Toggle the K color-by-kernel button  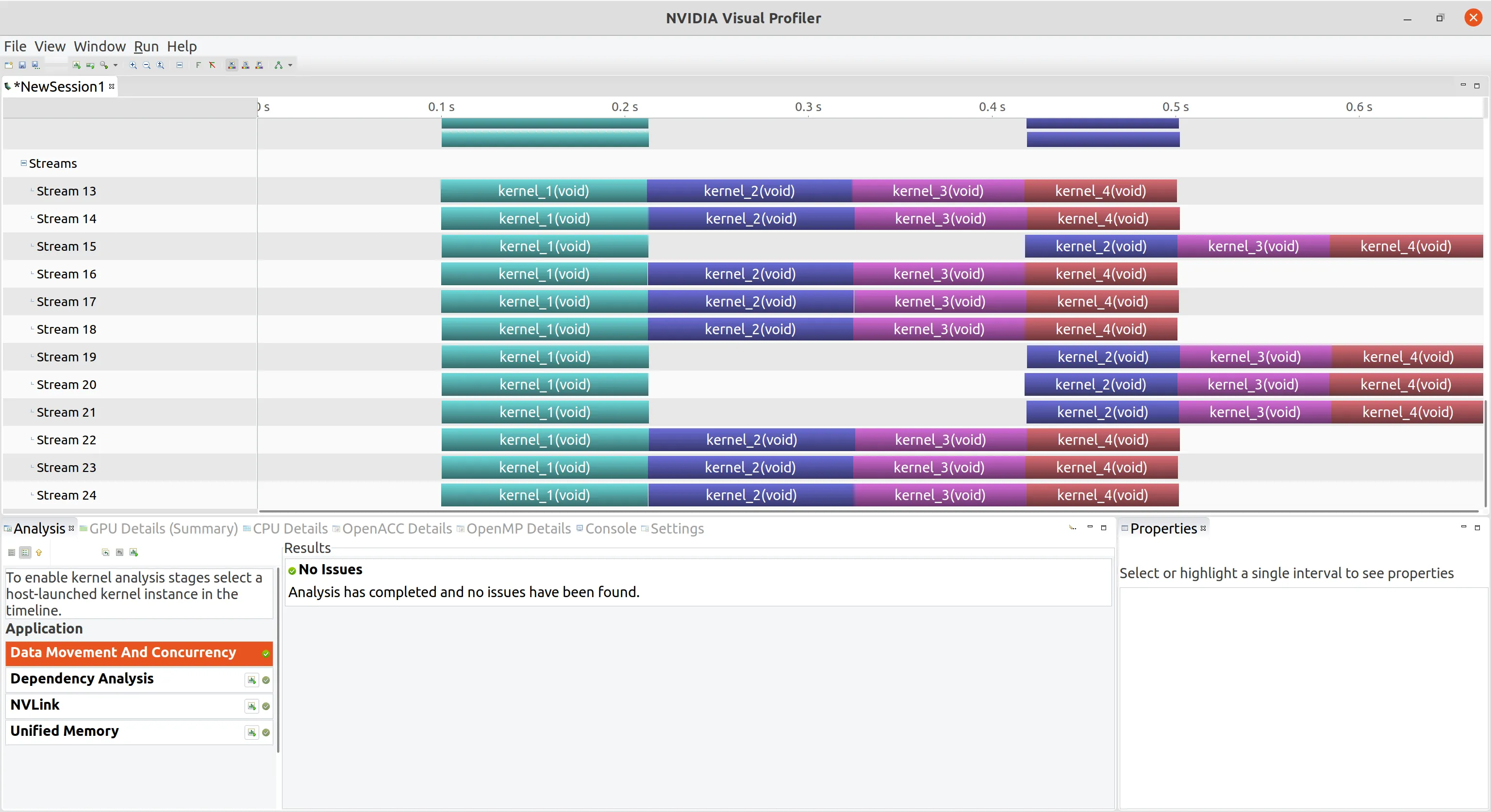232,65
